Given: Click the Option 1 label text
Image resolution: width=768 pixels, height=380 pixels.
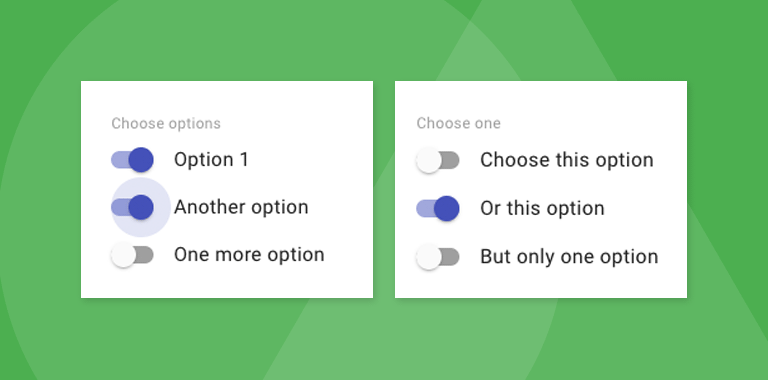Looking at the screenshot, I should [x=211, y=160].
